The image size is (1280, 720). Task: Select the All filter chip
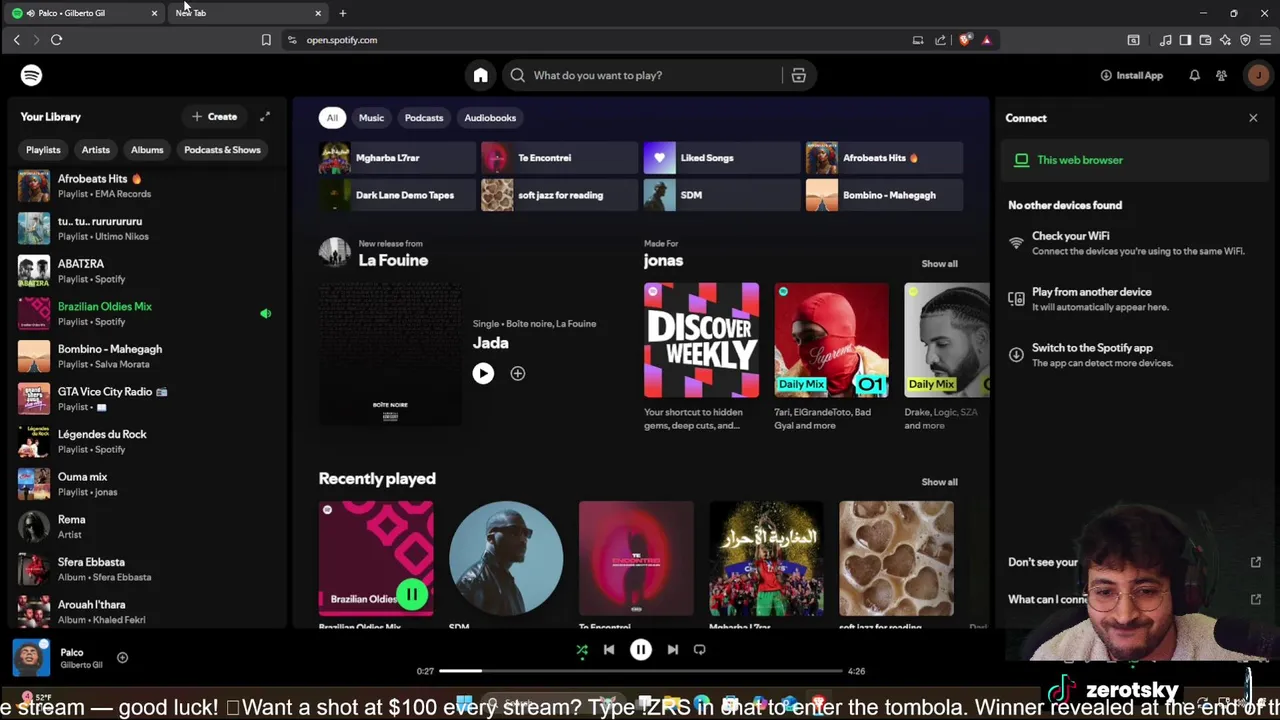(332, 118)
